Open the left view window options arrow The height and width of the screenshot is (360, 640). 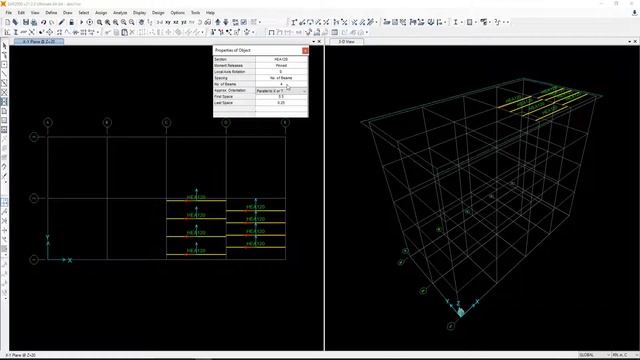[313, 42]
